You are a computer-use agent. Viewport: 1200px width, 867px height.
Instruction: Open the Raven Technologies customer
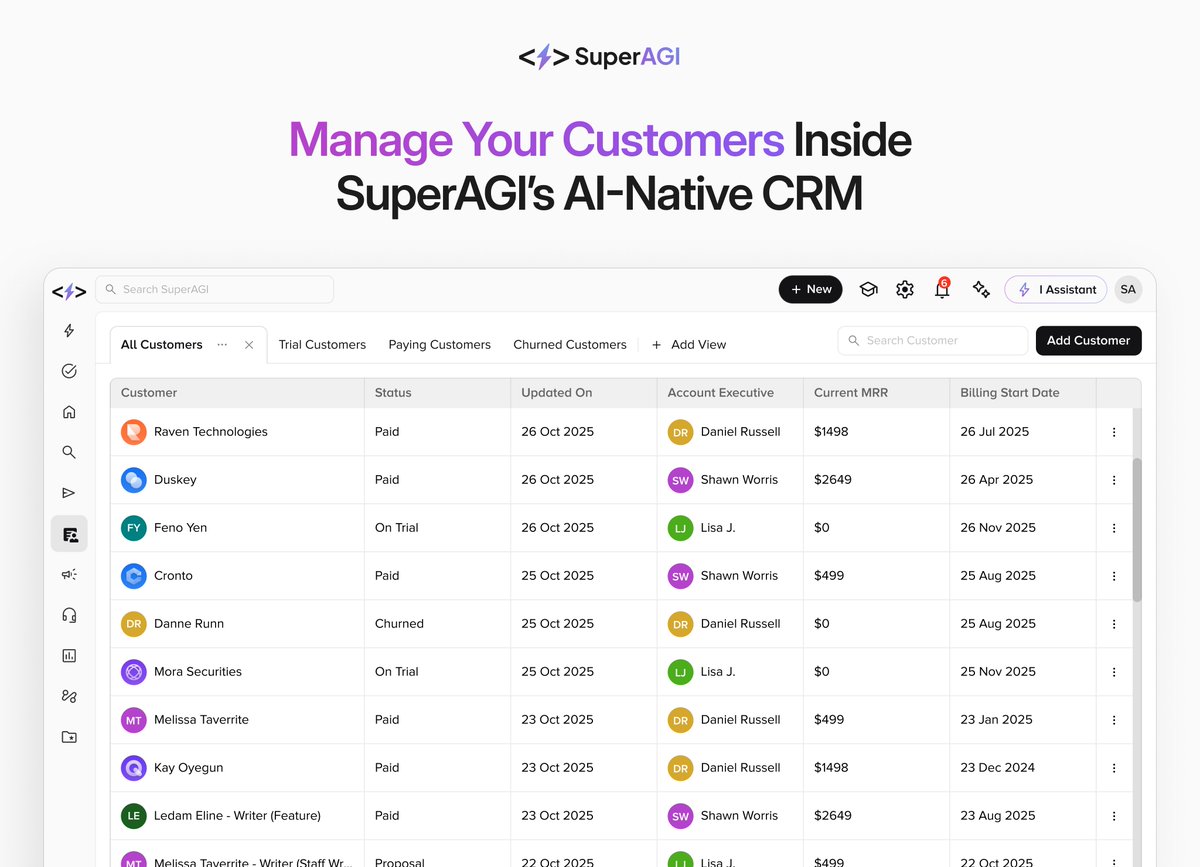(211, 432)
